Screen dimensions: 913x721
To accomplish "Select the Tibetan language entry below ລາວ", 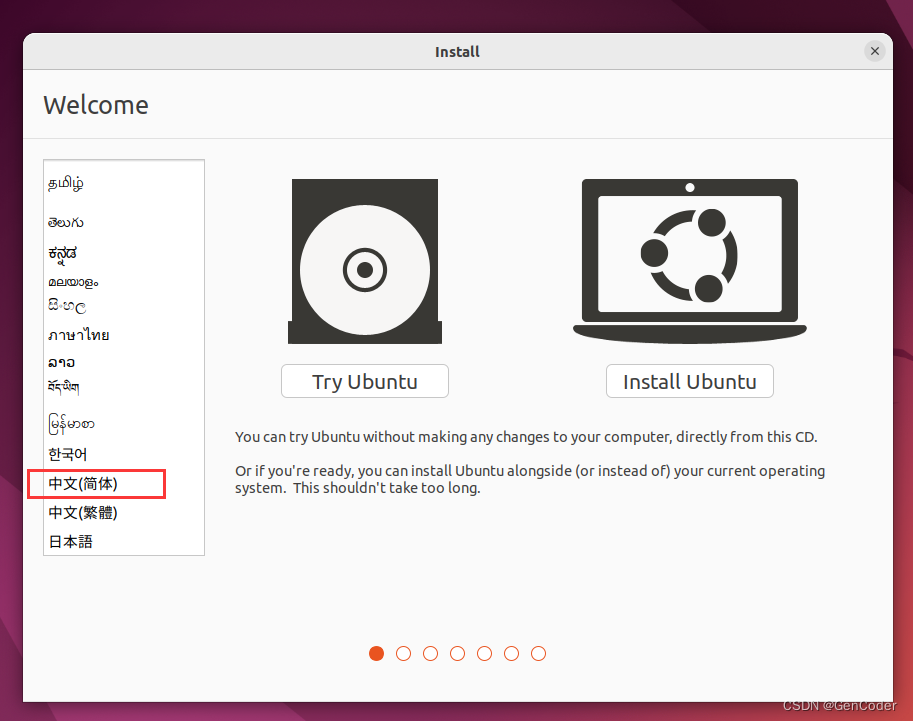I will point(63,387).
